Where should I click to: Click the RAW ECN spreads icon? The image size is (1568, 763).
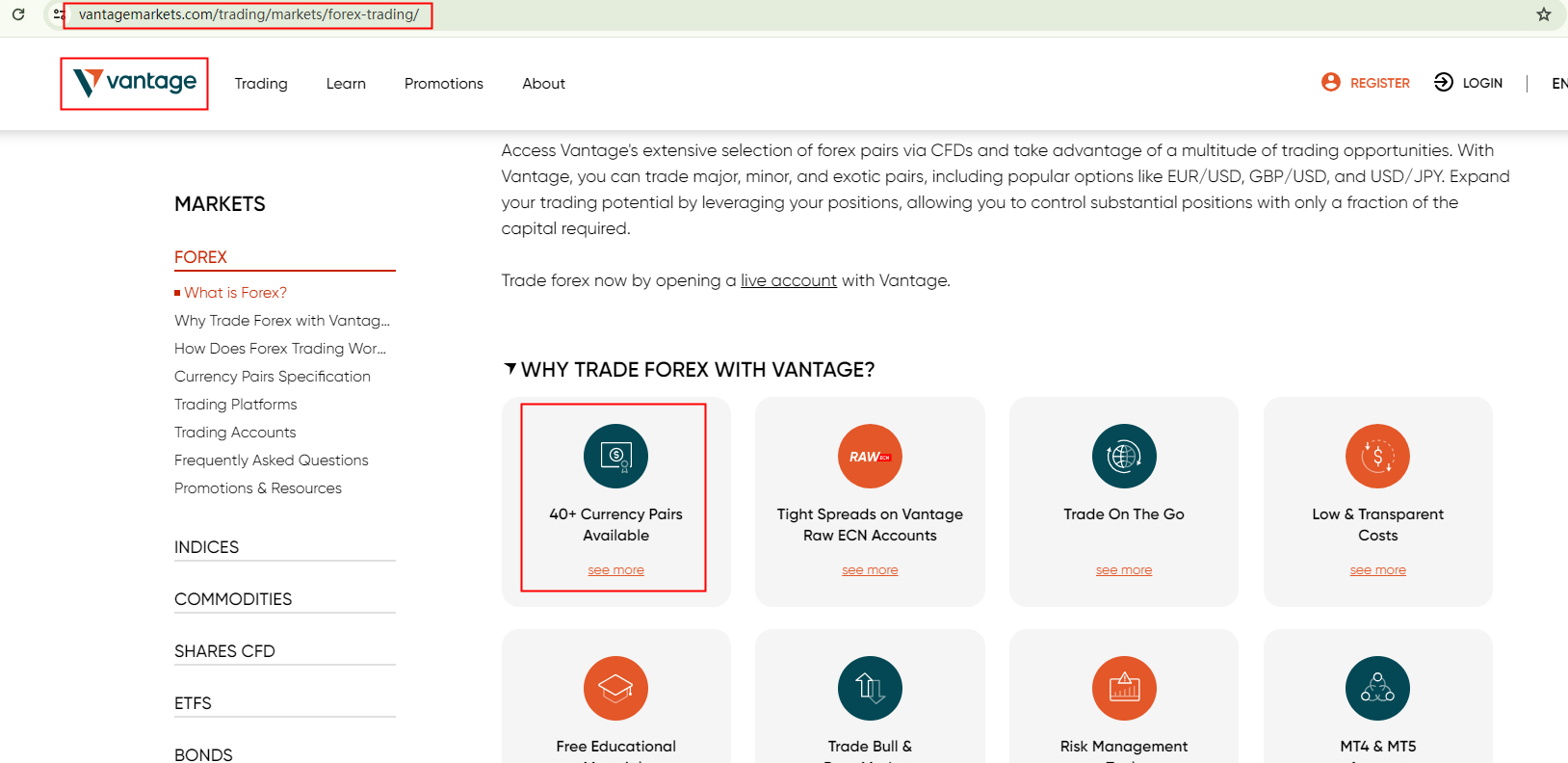coord(870,456)
